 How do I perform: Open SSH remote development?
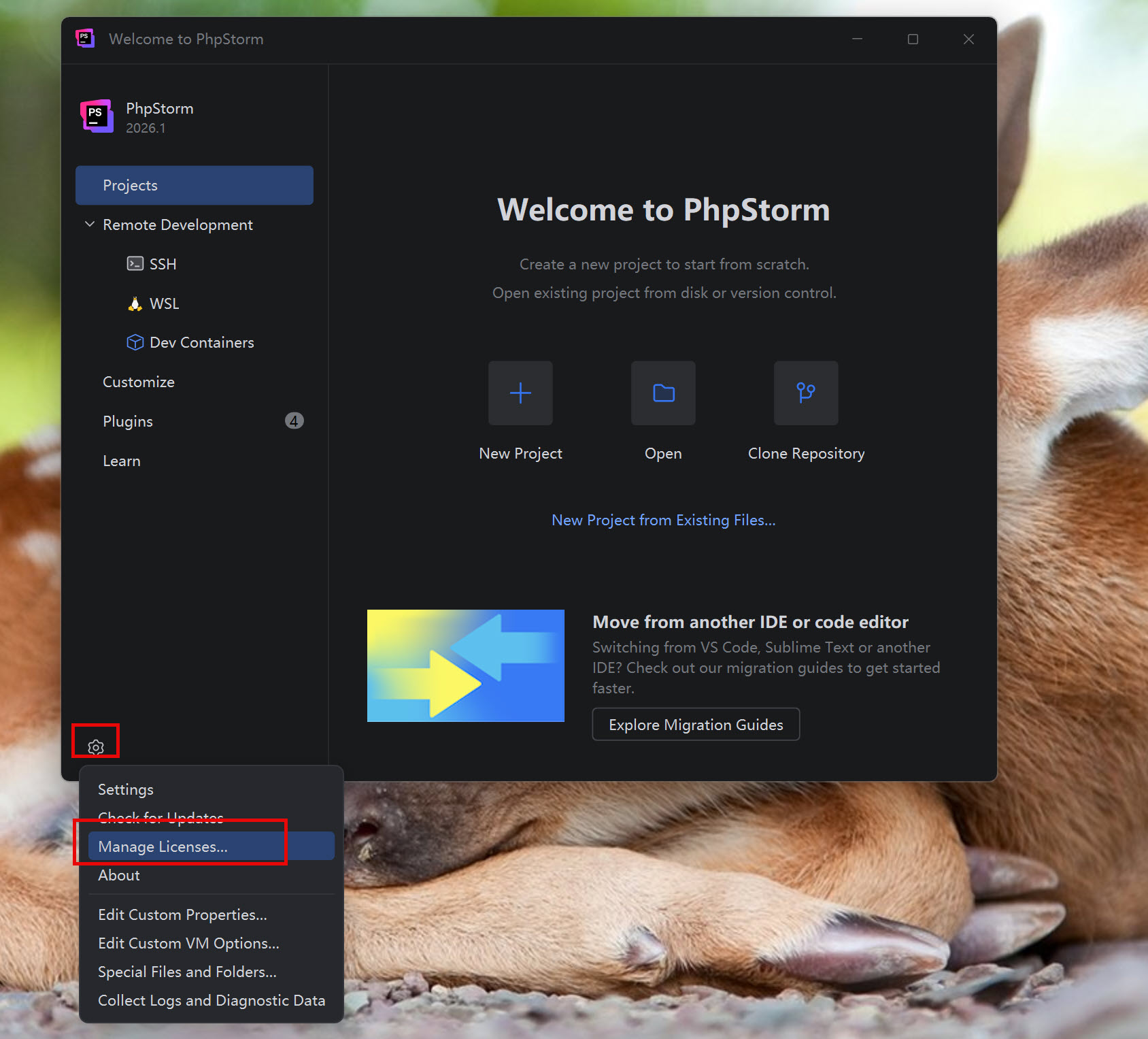163,264
